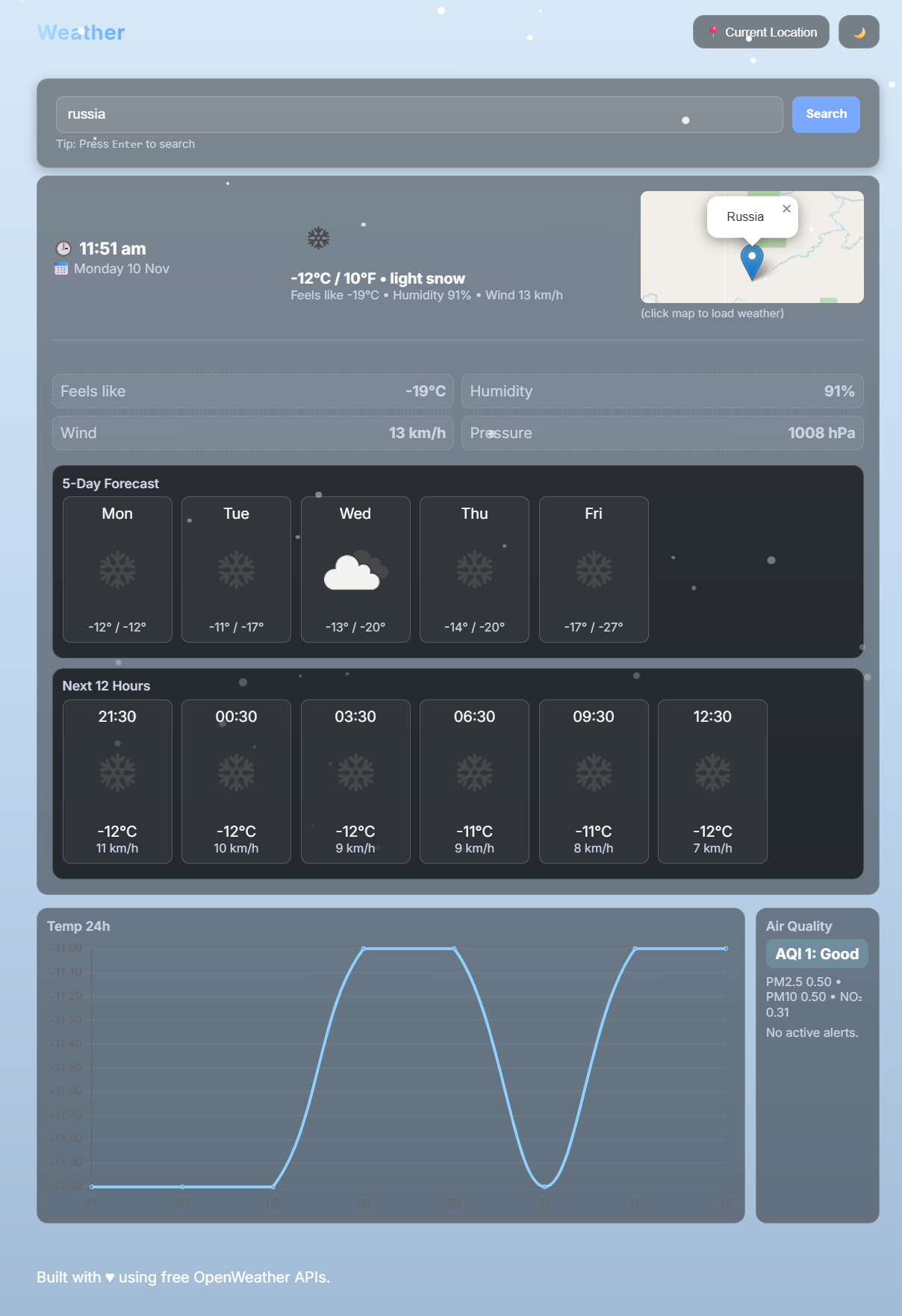Click the current weather snowflake icon
This screenshot has width=902, height=1316.
point(319,238)
